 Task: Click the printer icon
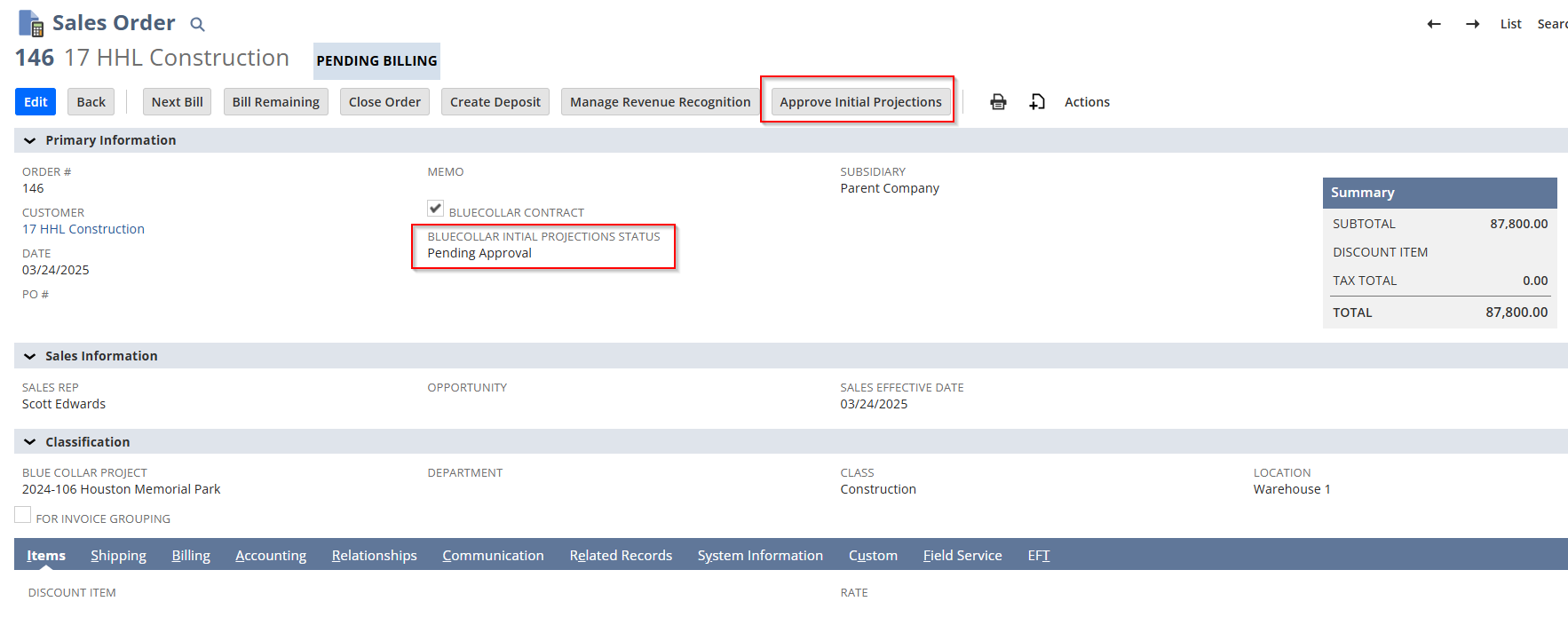tap(998, 102)
